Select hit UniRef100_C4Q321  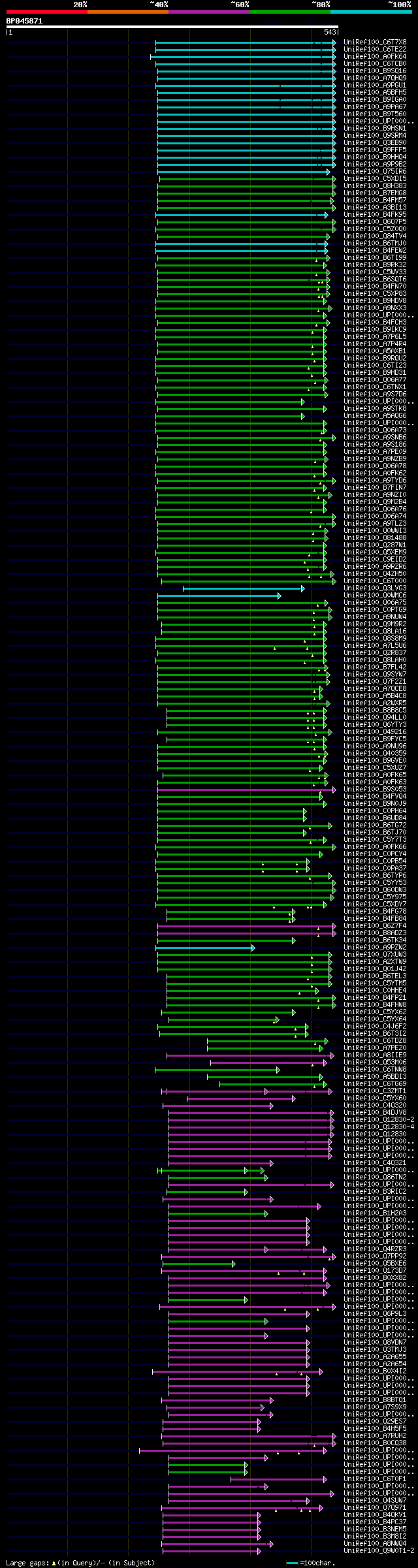pyautogui.click(x=375, y=1162)
